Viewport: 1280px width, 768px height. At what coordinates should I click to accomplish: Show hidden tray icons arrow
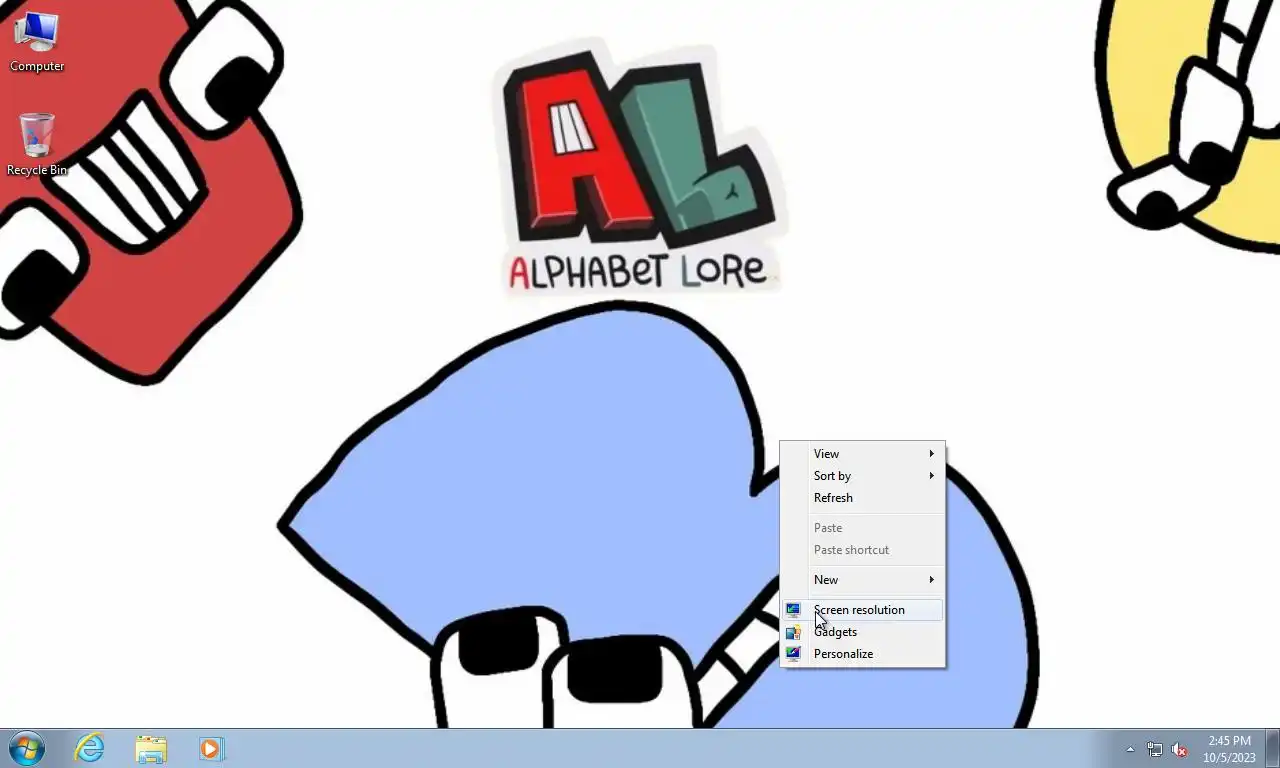pyautogui.click(x=1130, y=749)
